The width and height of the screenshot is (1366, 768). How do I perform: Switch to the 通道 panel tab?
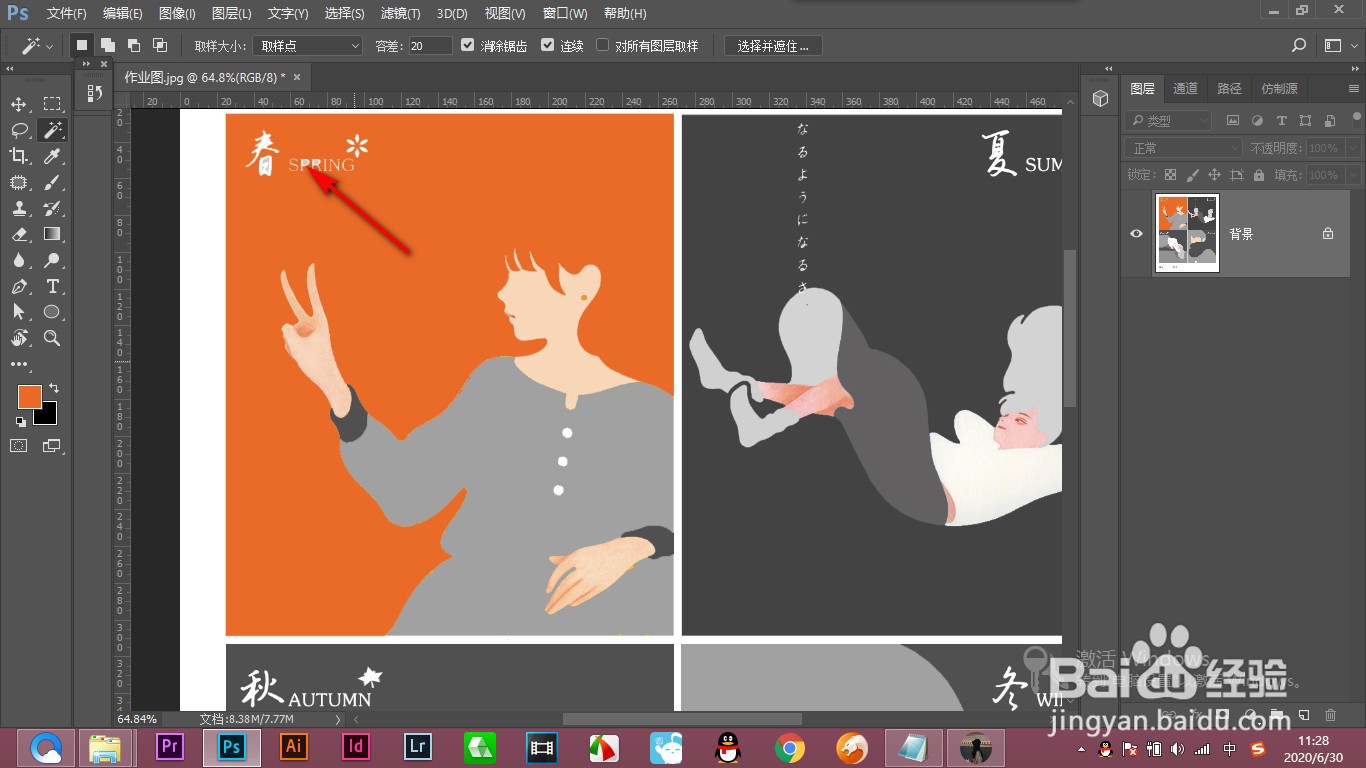click(1185, 88)
